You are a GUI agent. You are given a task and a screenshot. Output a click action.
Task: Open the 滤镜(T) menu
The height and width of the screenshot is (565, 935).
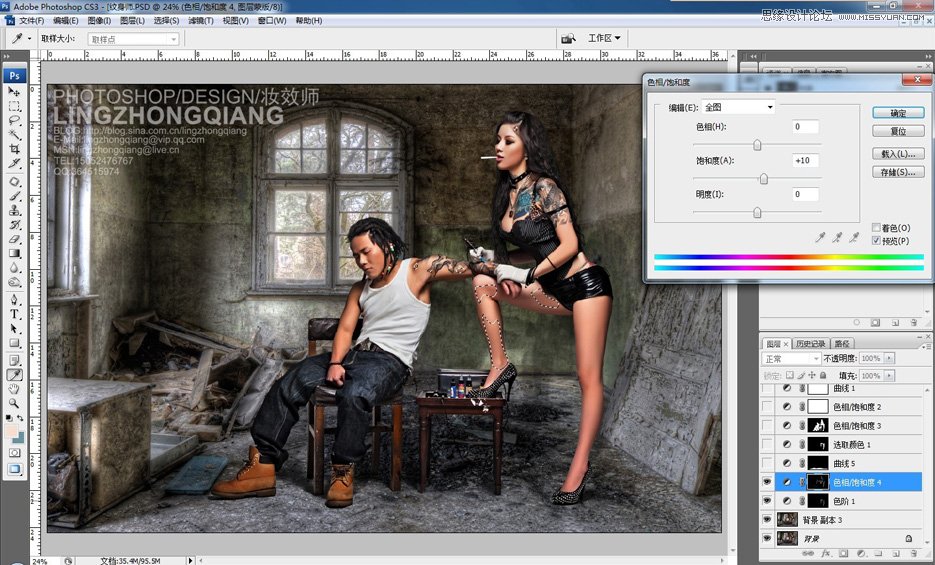coord(199,20)
